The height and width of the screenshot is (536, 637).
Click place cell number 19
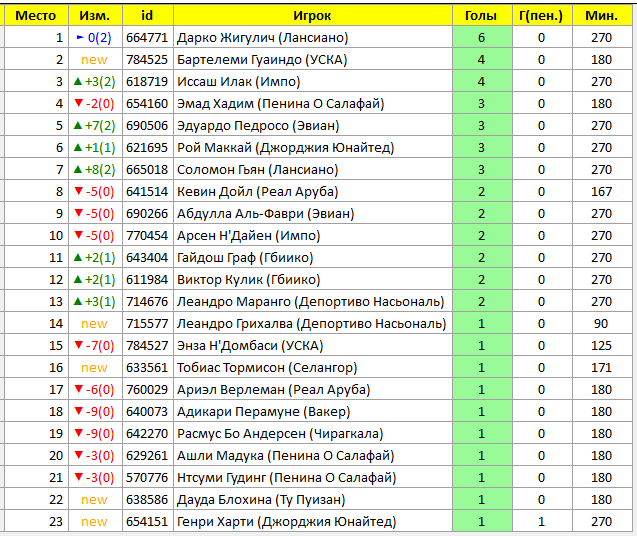click(x=36, y=434)
